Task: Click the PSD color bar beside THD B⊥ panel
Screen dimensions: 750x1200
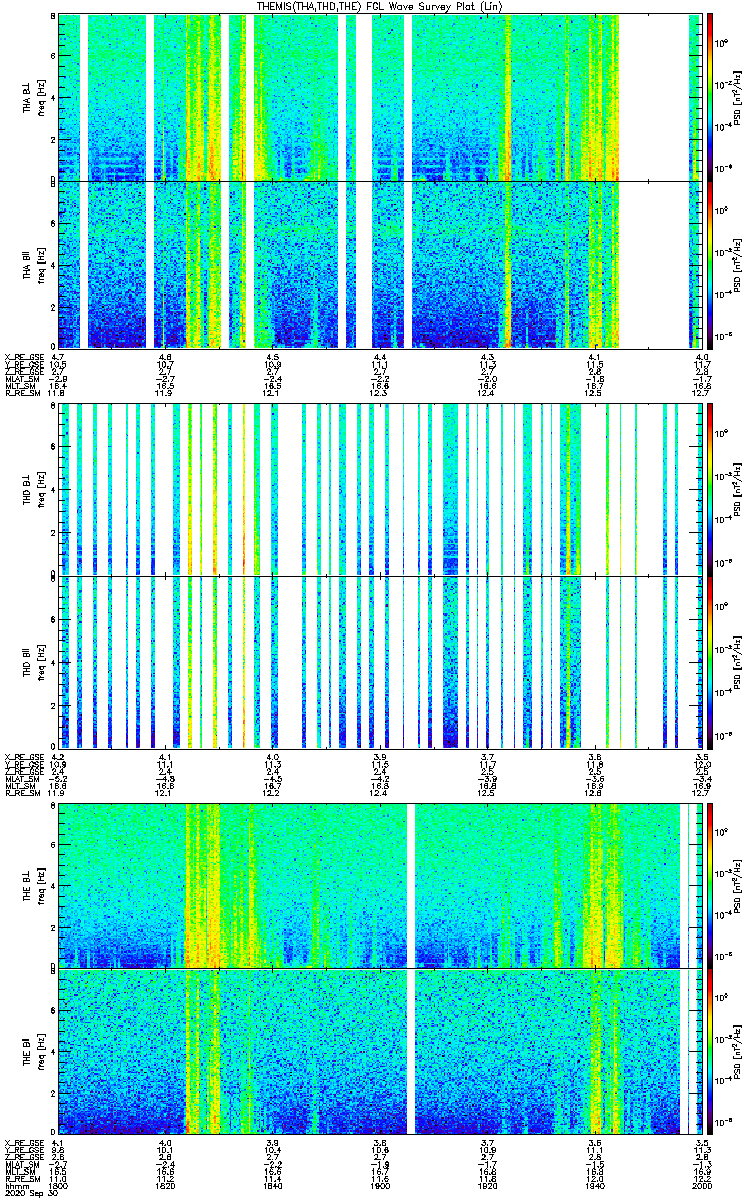Action: click(x=710, y=489)
